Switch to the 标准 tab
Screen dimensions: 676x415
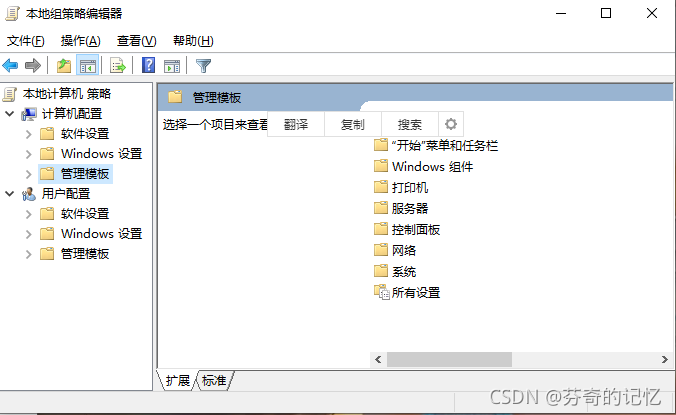[214, 381]
